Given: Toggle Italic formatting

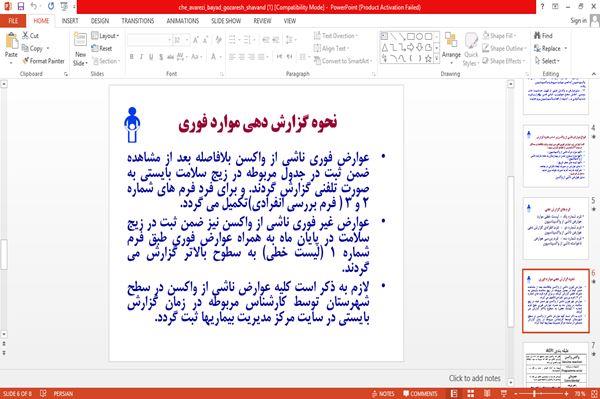Looking at the screenshot, I should [141, 57].
